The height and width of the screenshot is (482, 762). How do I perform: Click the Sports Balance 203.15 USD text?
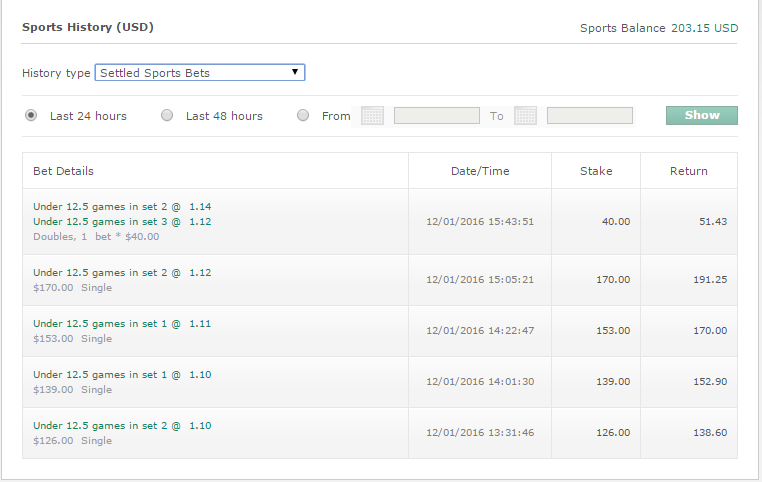point(659,28)
